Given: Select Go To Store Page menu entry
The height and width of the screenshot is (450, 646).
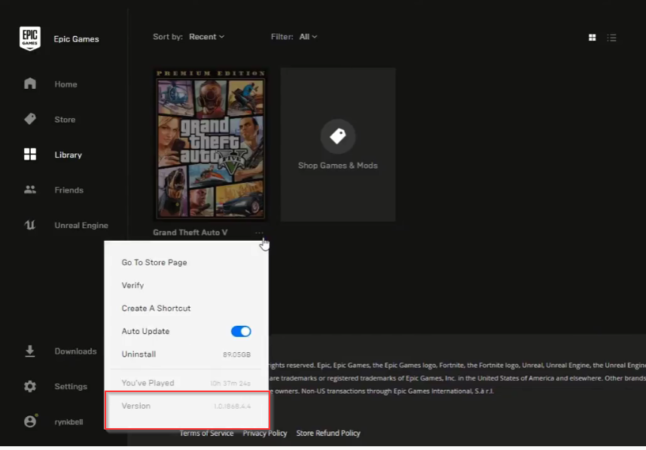Looking at the screenshot, I should (154, 262).
